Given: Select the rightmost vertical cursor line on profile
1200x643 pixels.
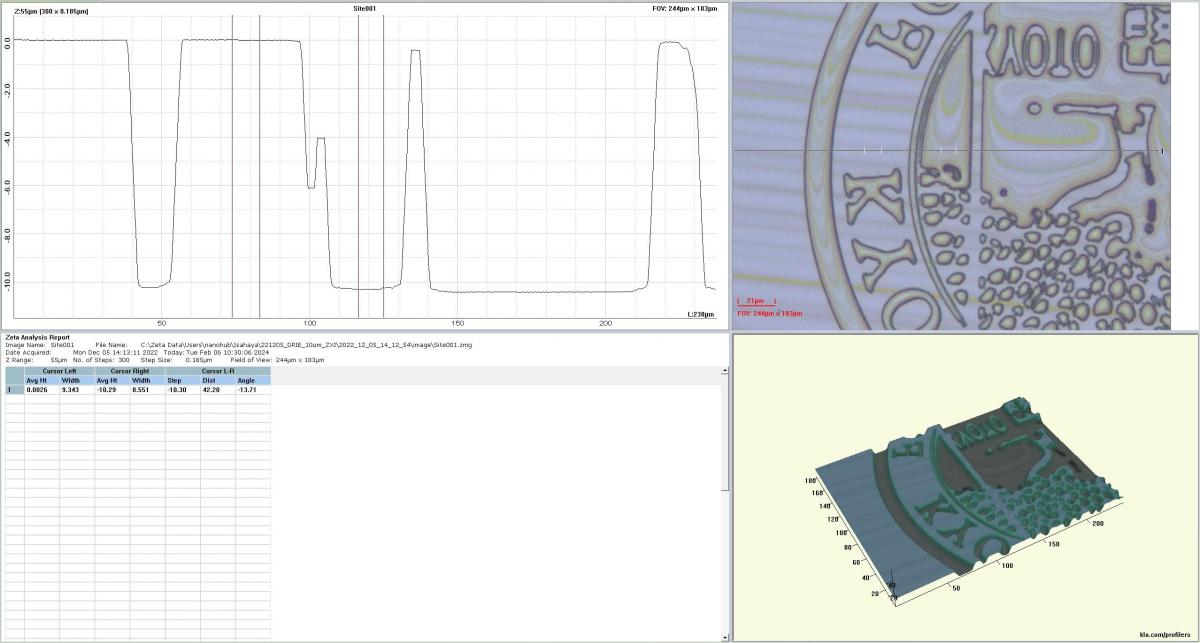Looking at the screenshot, I should [x=383, y=167].
